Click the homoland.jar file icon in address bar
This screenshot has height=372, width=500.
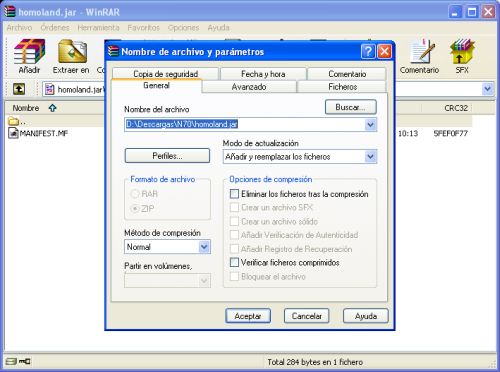50,89
